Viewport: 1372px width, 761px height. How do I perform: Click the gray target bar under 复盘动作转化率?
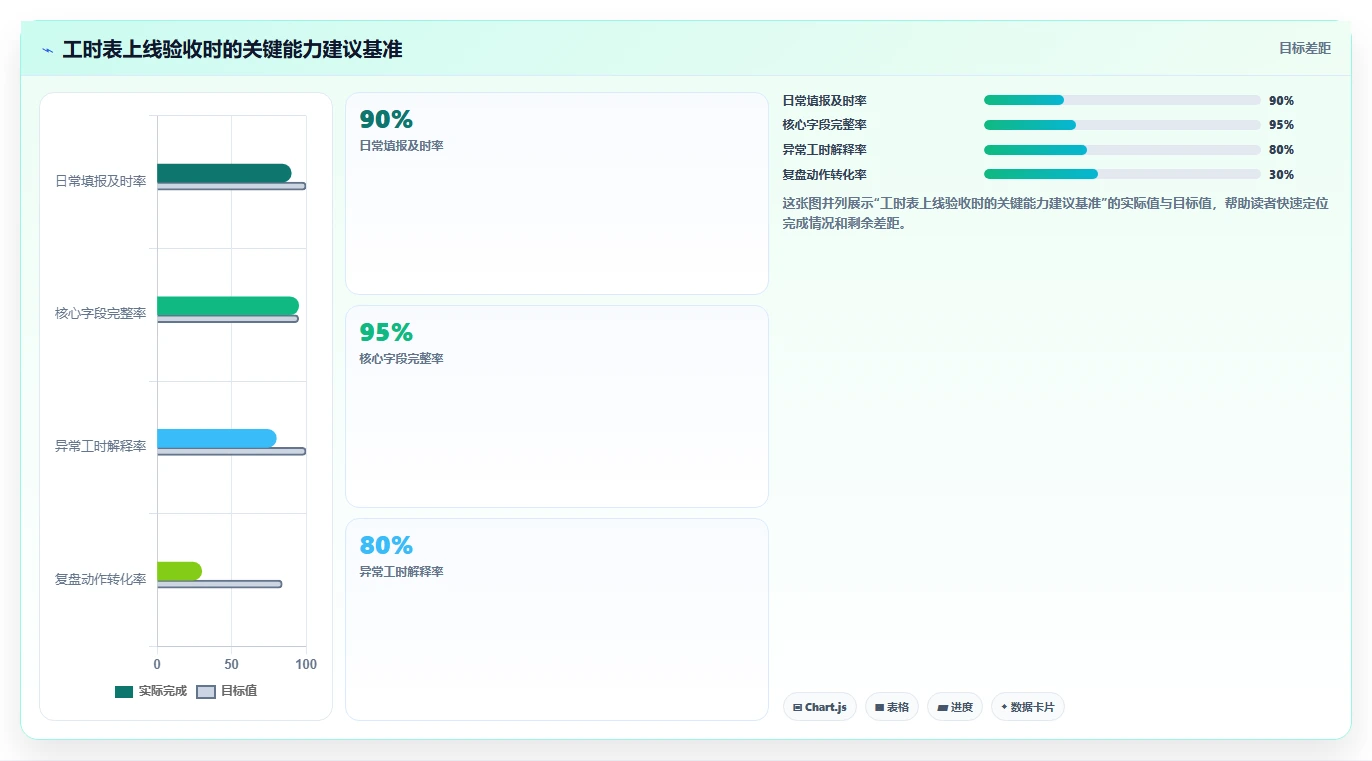(219, 584)
